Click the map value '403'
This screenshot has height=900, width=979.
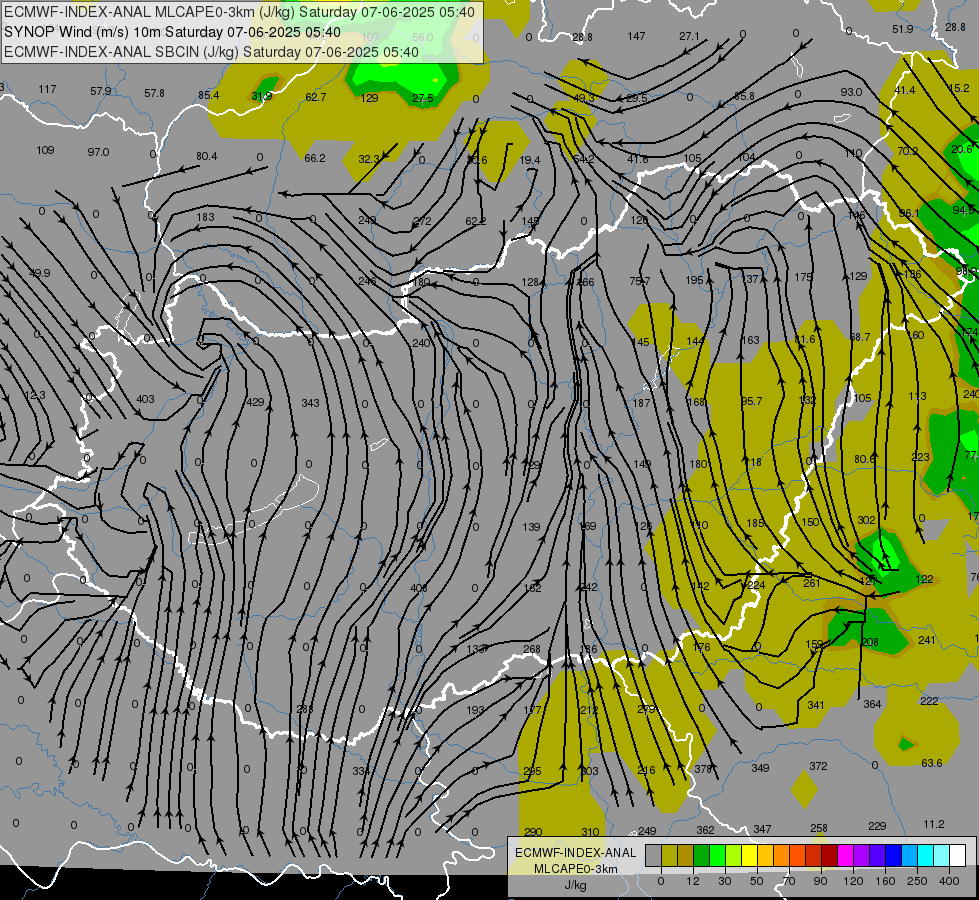tap(145, 398)
